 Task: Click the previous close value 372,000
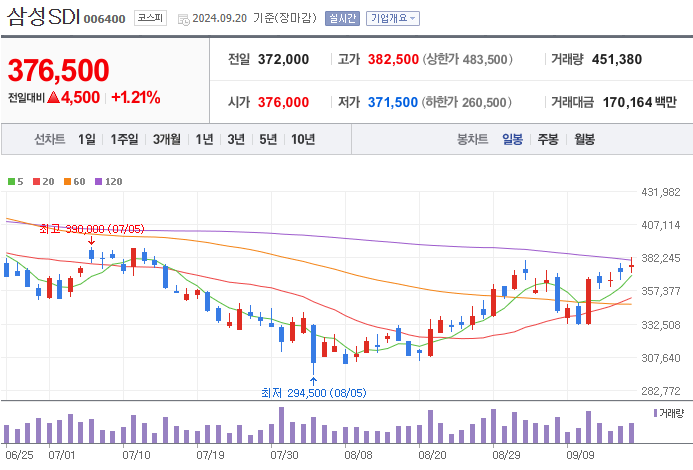tap(283, 59)
